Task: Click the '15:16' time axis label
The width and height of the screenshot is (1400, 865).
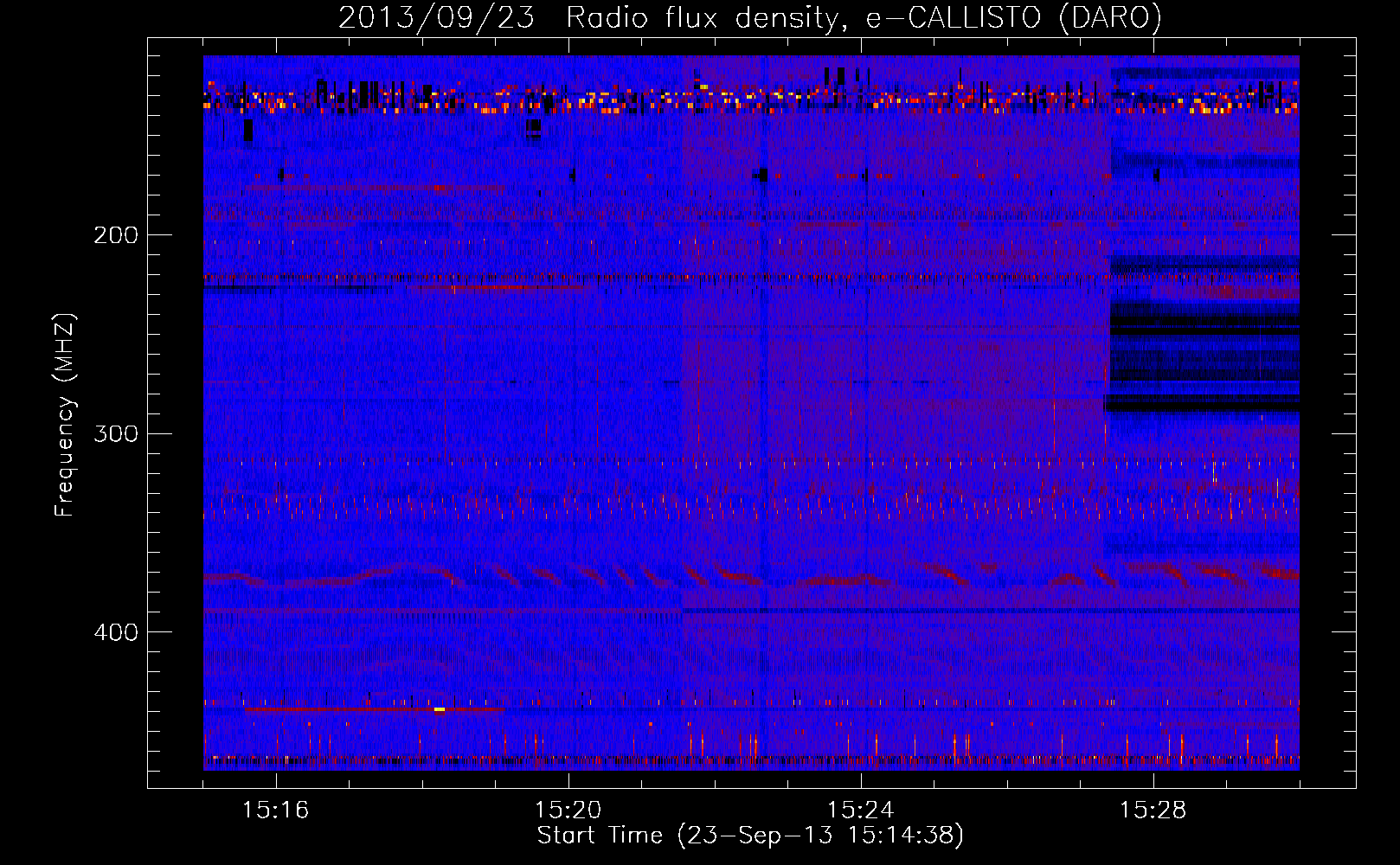Action: [276, 811]
